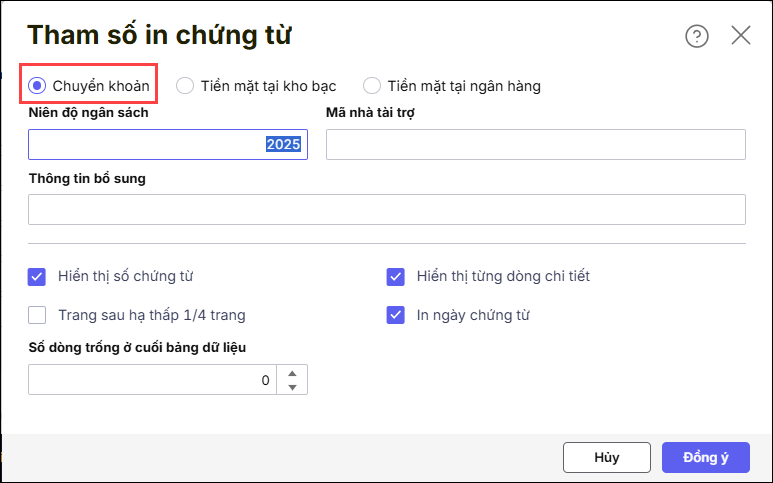Click the Niên độ ngân sách field

pyautogui.click(x=167, y=145)
